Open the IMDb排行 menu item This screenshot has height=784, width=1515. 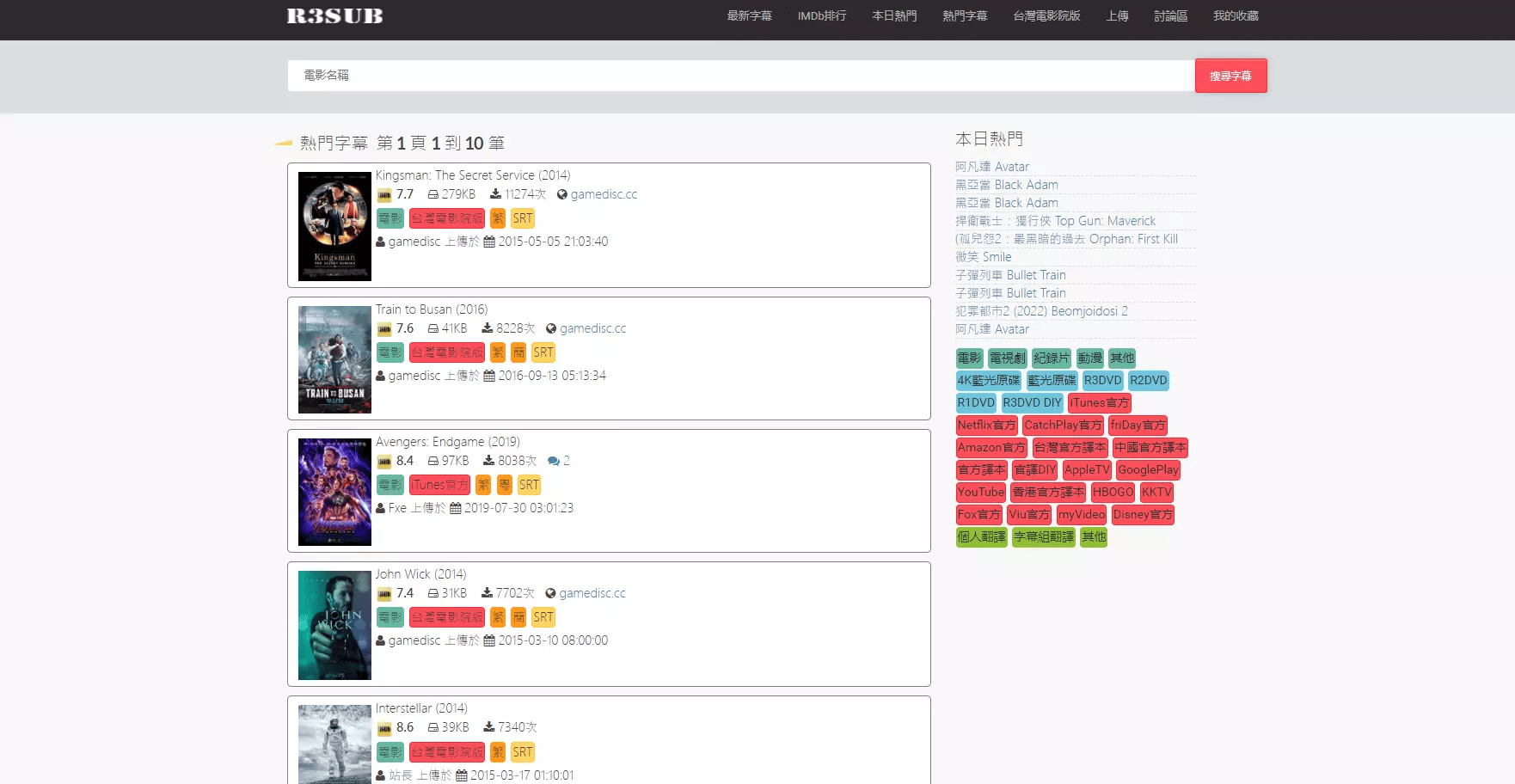click(x=821, y=15)
